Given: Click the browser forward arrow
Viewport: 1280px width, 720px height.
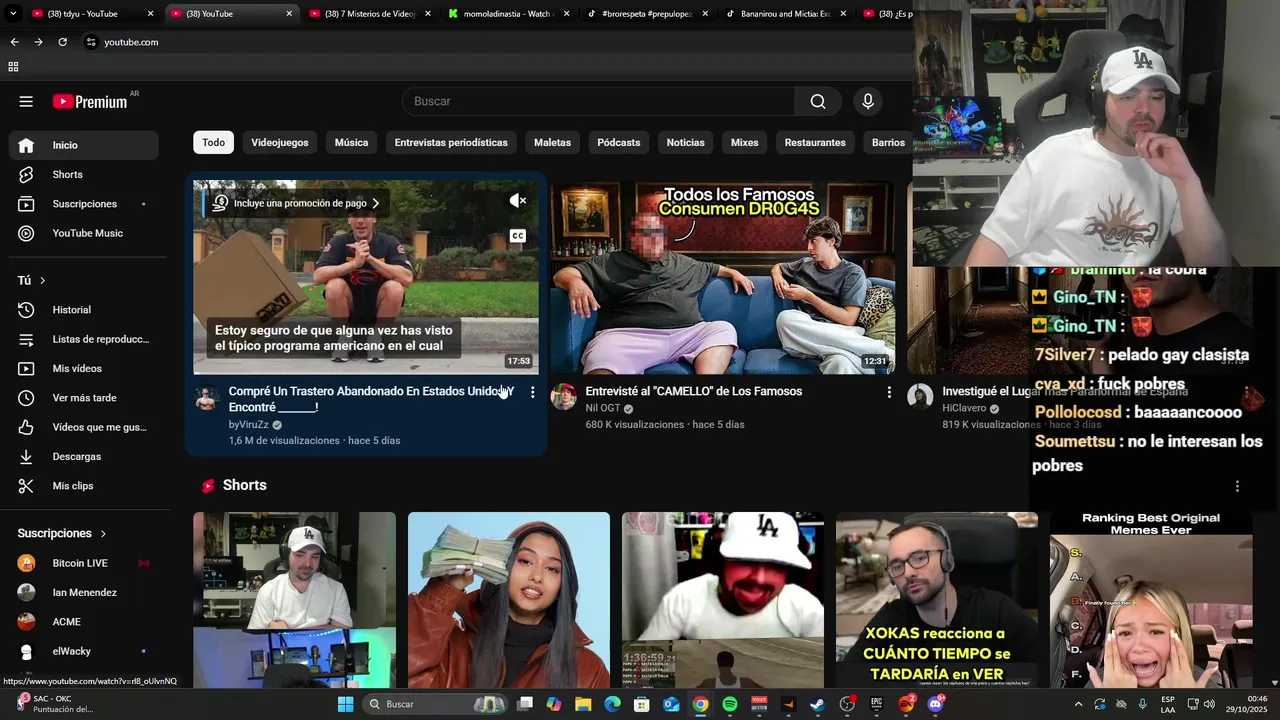Looking at the screenshot, I should pyautogui.click(x=38, y=42).
